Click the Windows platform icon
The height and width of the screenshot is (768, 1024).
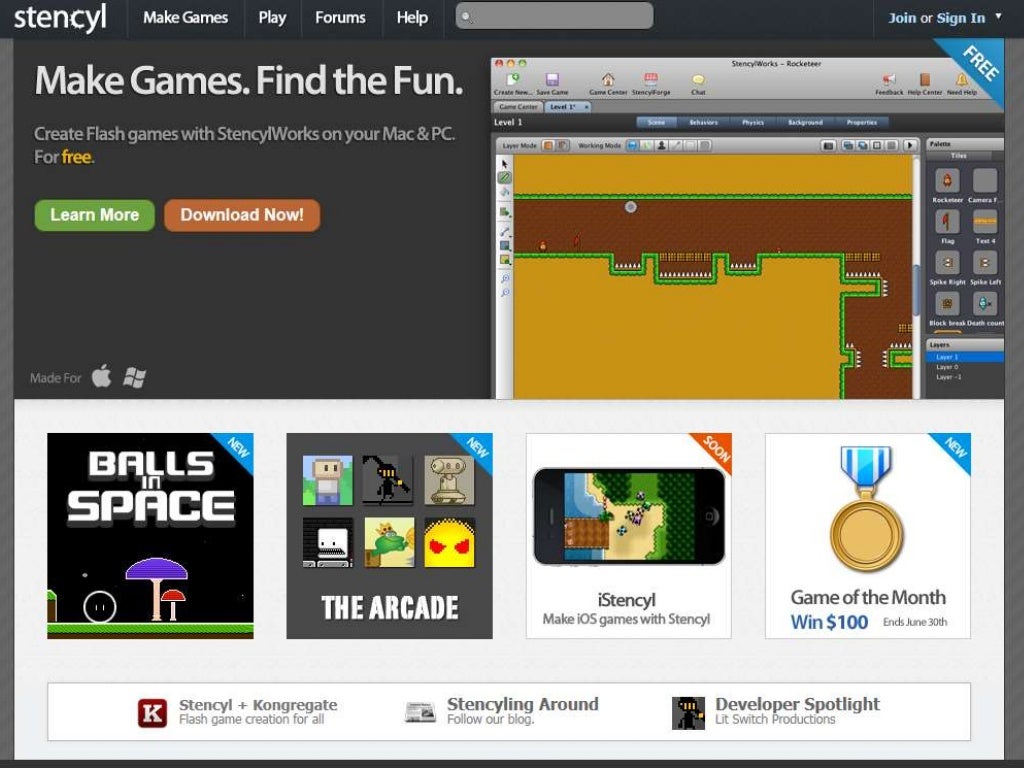coord(135,377)
